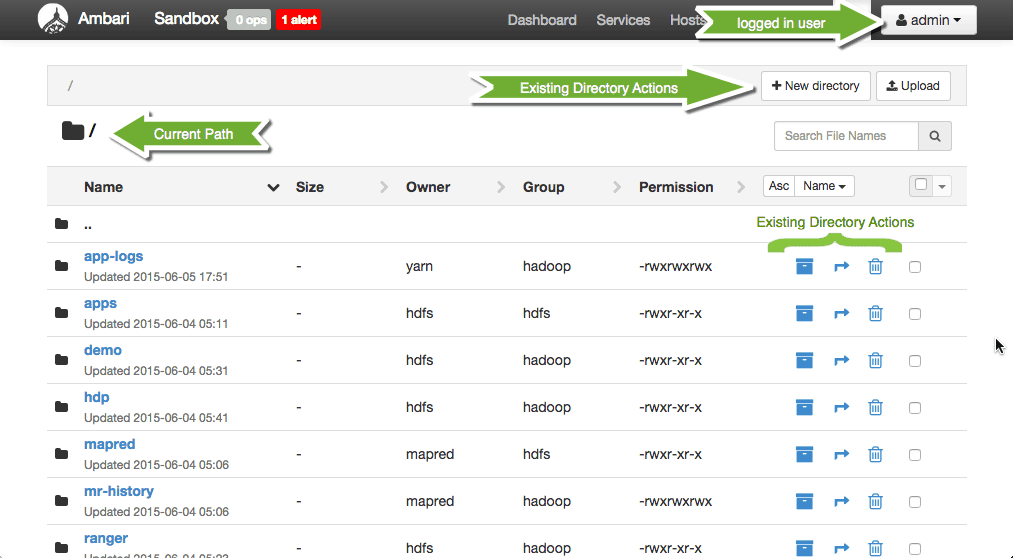The width and height of the screenshot is (1013, 558).
Task: Delete the mr-history directory
Action: point(875,501)
